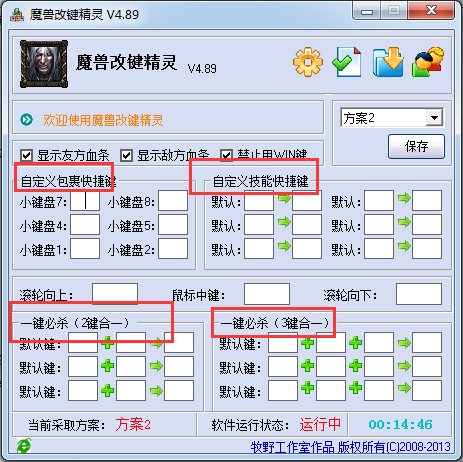Click the 软件运行状态 label

coord(250,425)
